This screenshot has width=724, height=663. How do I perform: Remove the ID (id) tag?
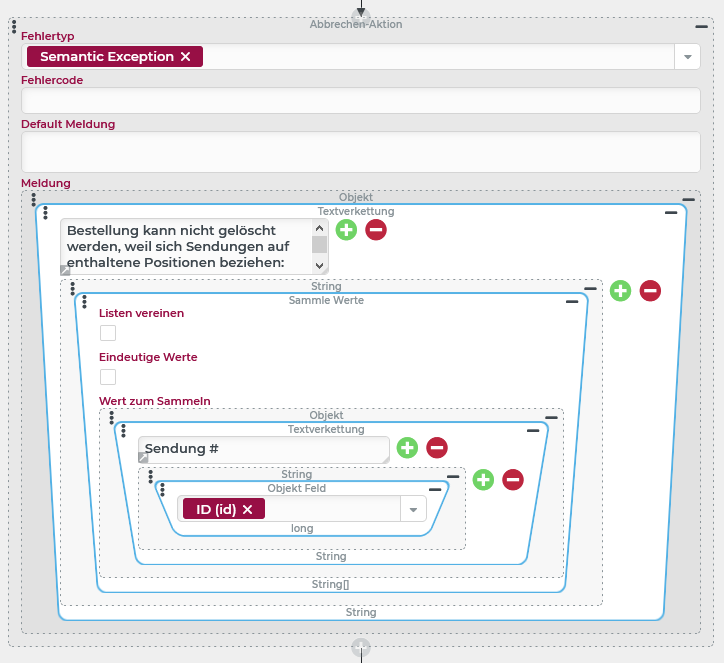coord(247,509)
